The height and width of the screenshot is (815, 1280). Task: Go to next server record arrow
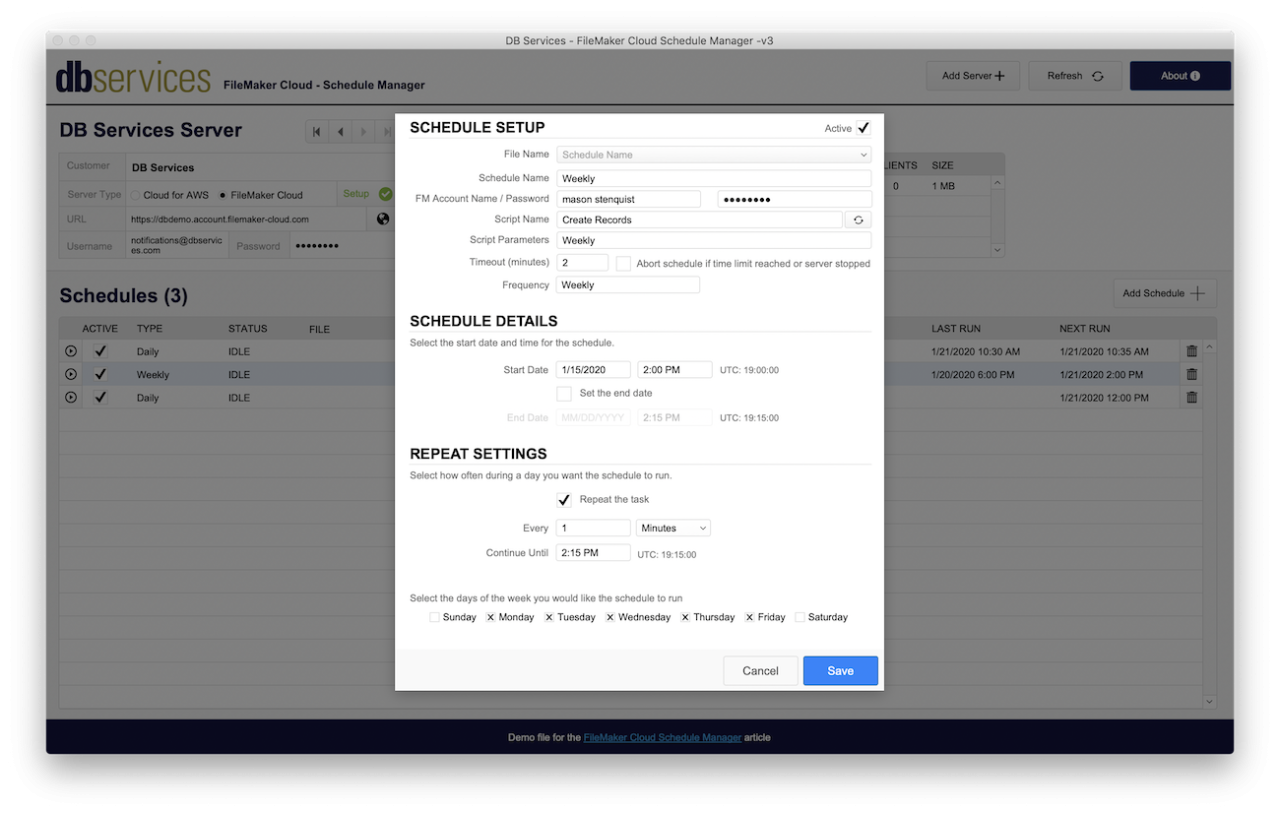364,132
